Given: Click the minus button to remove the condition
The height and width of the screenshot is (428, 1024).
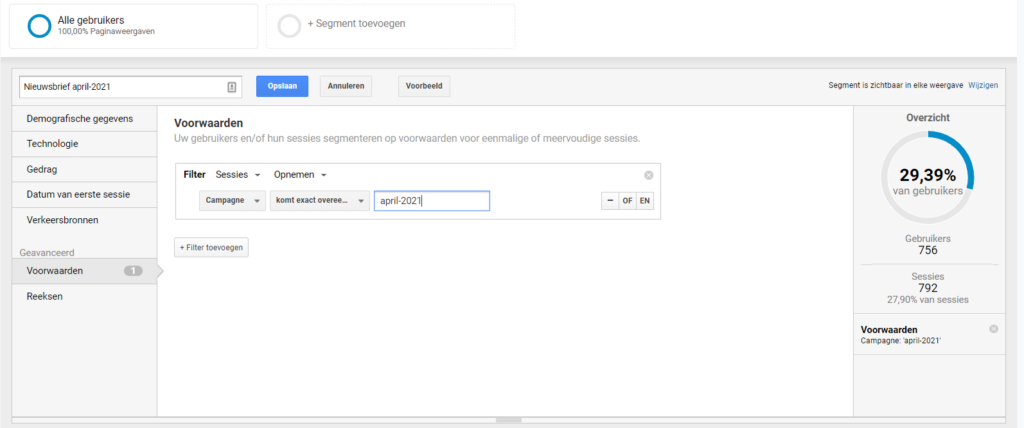Looking at the screenshot, I should point(610,201).
